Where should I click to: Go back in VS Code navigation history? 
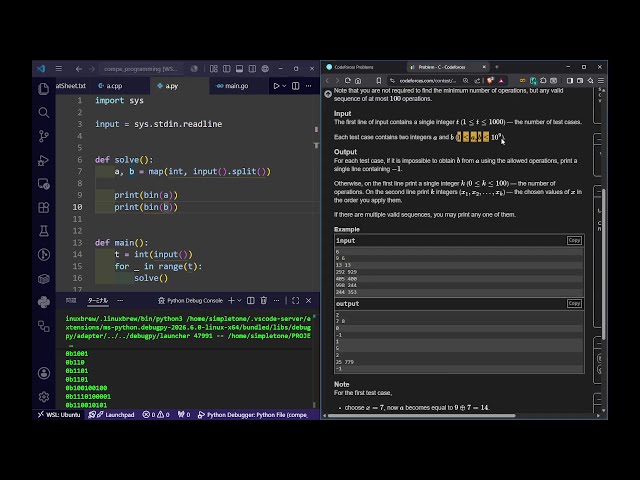coord(79,69)
